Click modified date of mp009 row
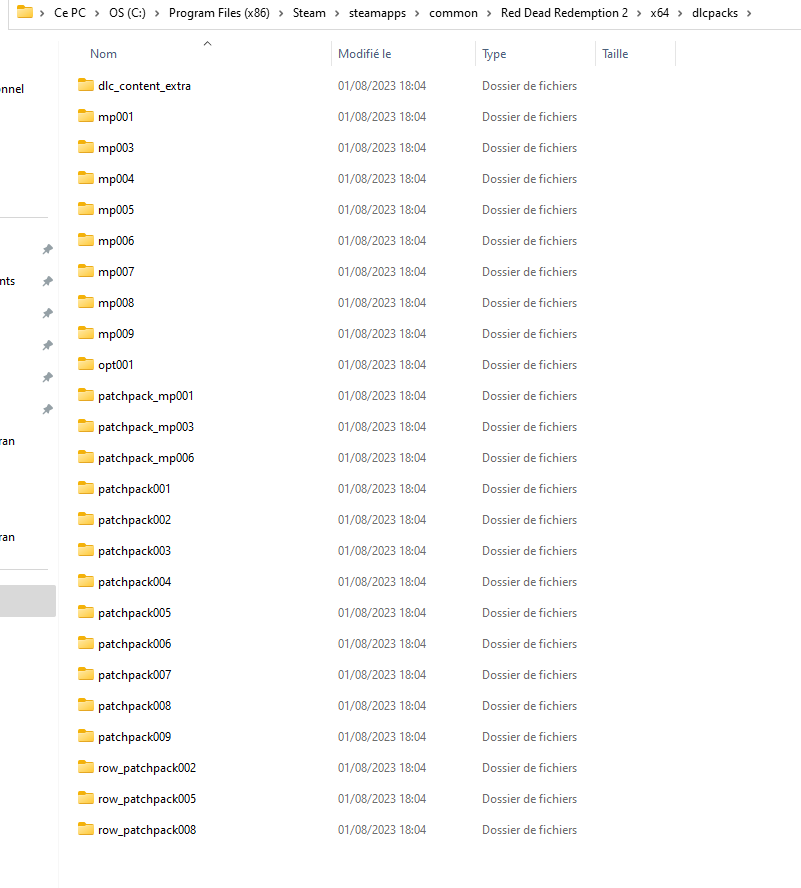The image size is (801, 888). tap(382, 334)
